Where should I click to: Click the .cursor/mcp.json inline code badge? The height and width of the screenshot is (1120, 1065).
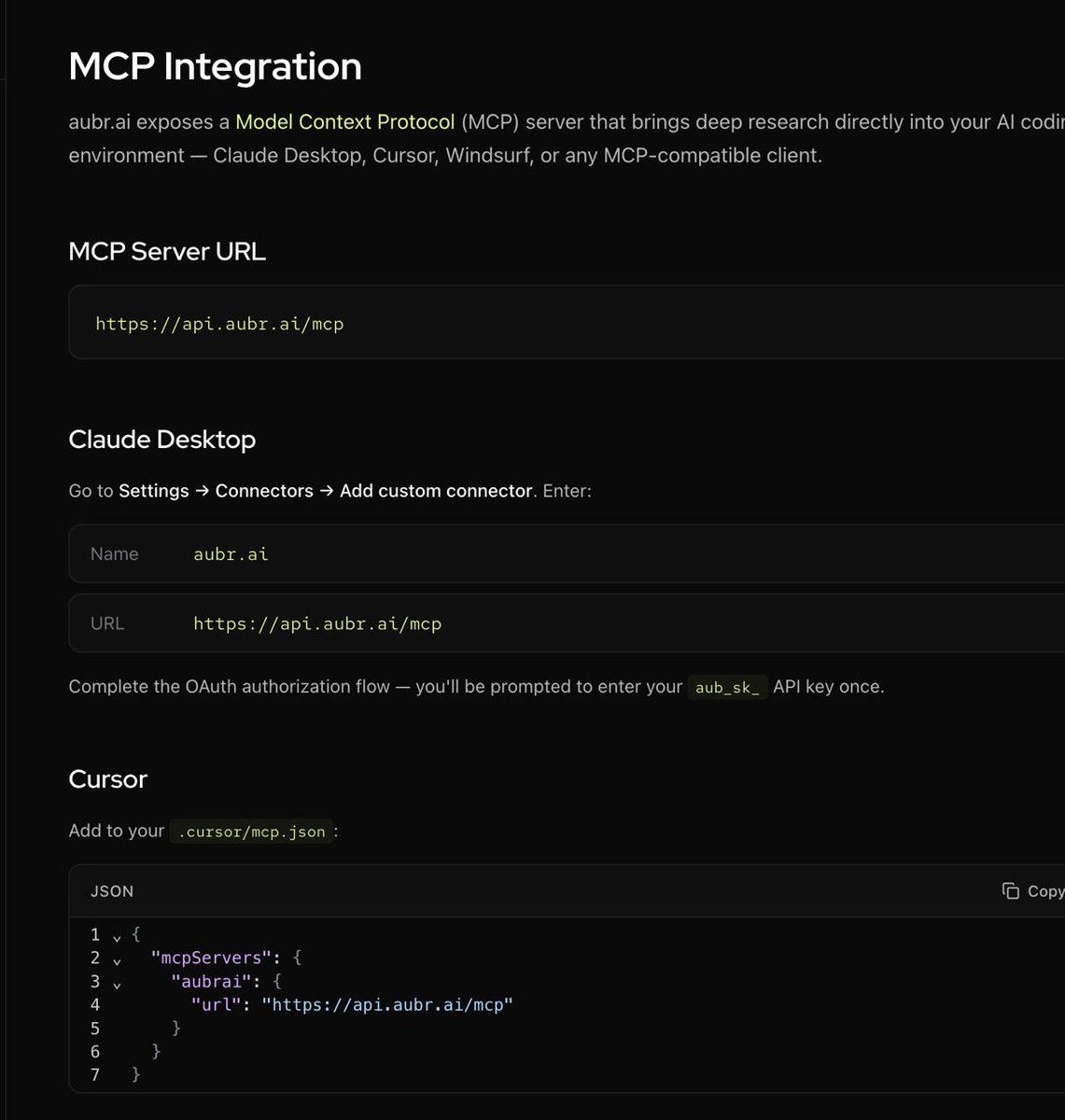[252, 832]
